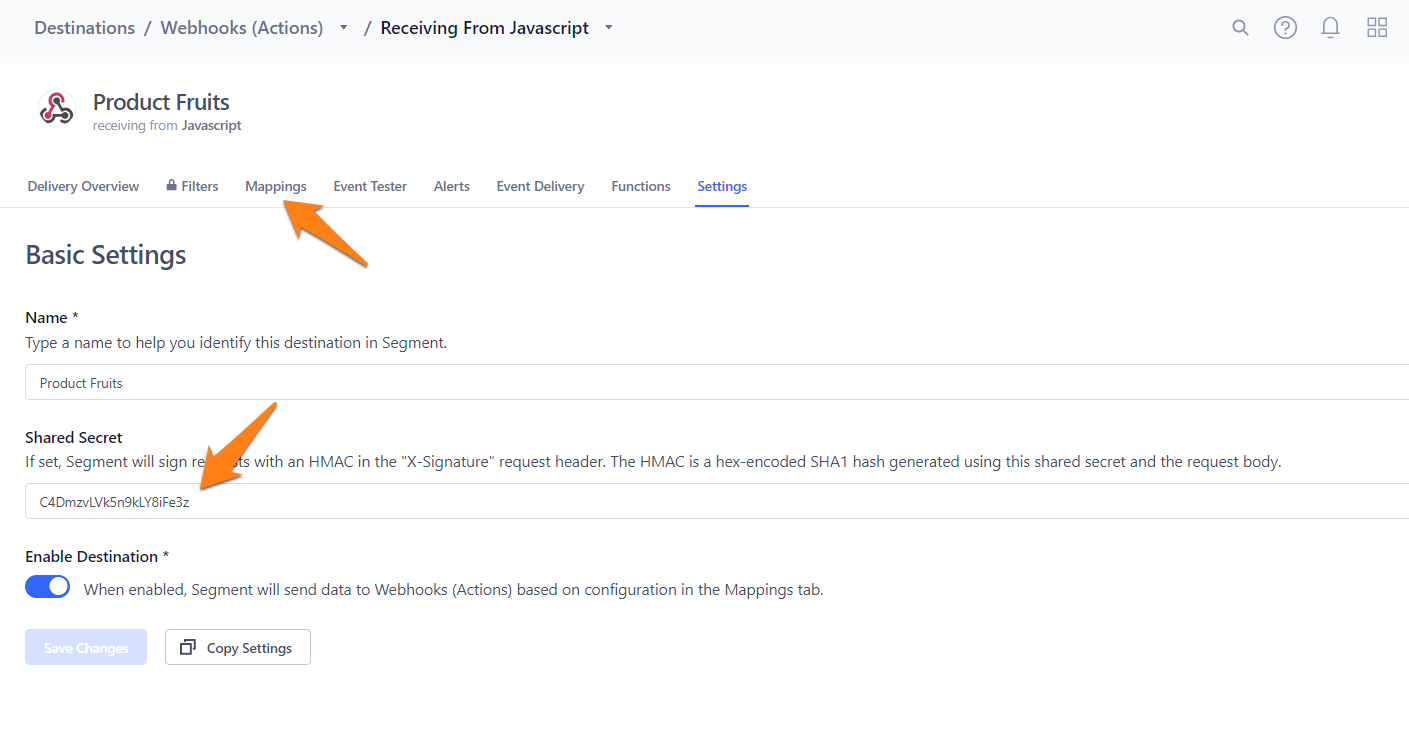Screen dimensions: 1409x739
Task: Open the Webhooks (Actions) breadcrumb dropdown
Action: click(x=343, y=27)
